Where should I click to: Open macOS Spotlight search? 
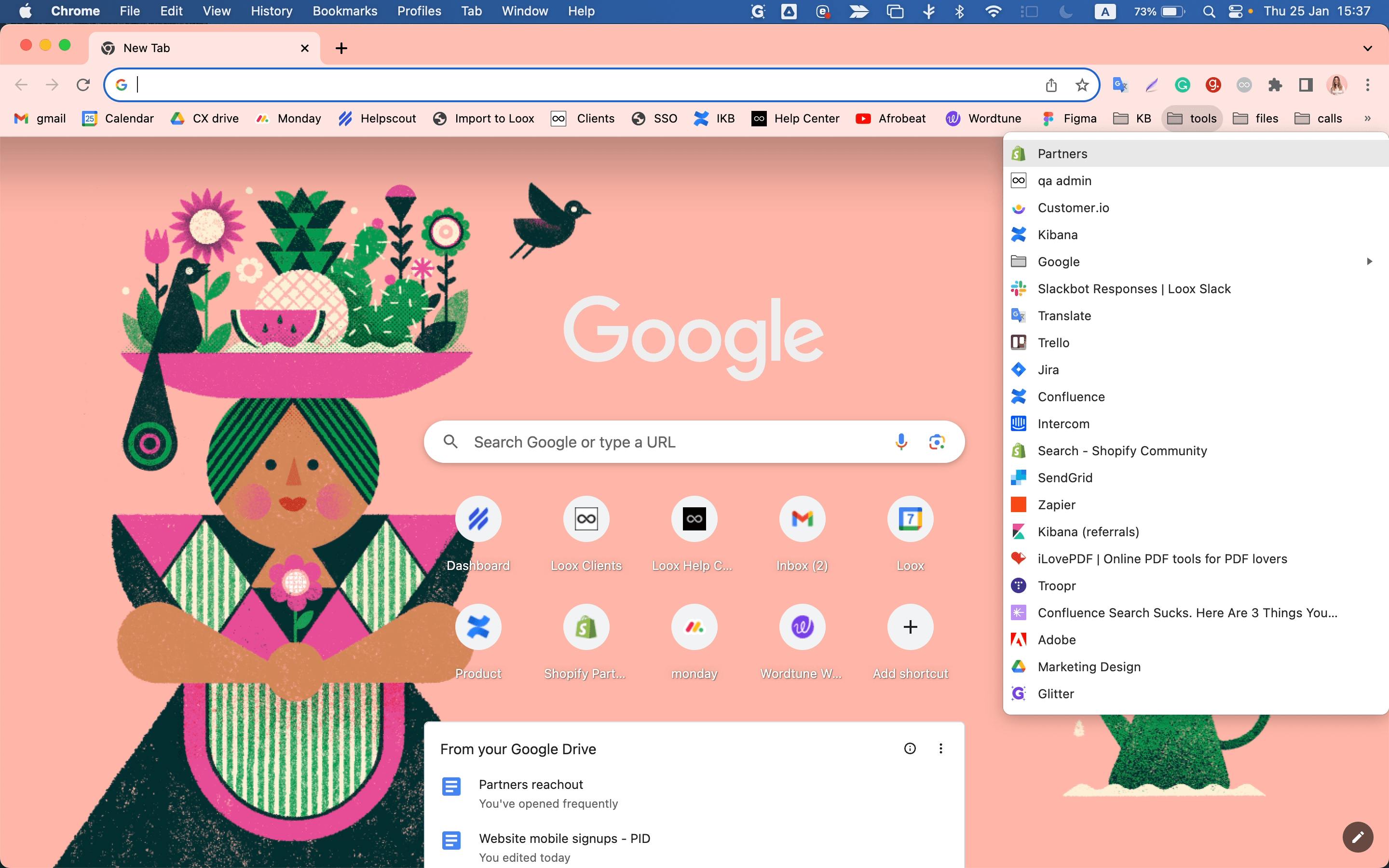pyautogui.click(x=1209, y=12)
